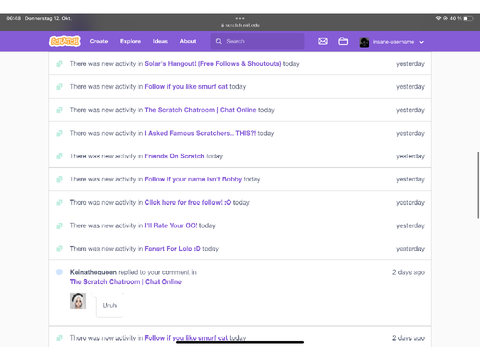480x360 pixels.
Task: Open the Ideas menu item
Action: point(160,41)
